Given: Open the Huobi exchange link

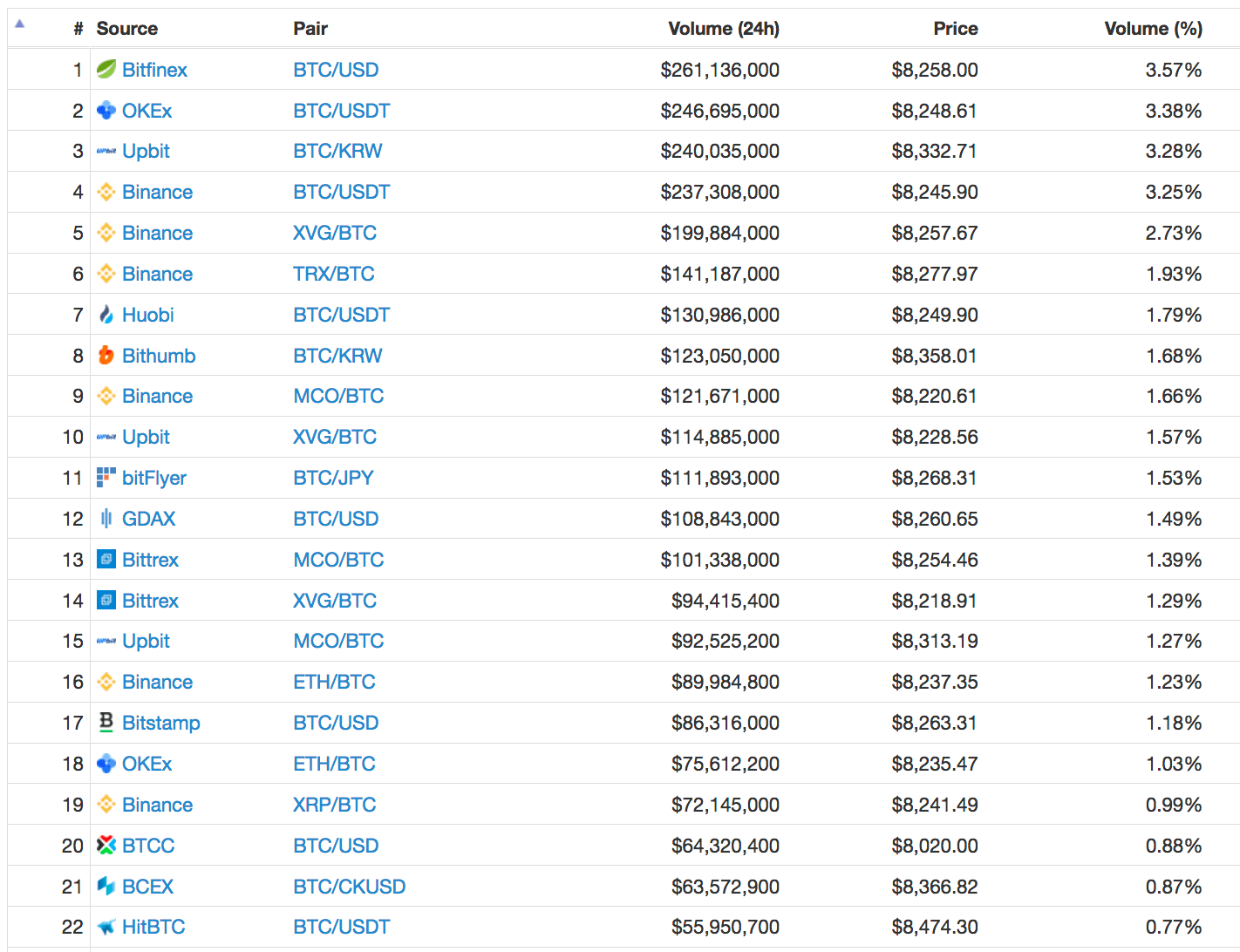Looking at the screenshot, I should click(x=148, y=315).
